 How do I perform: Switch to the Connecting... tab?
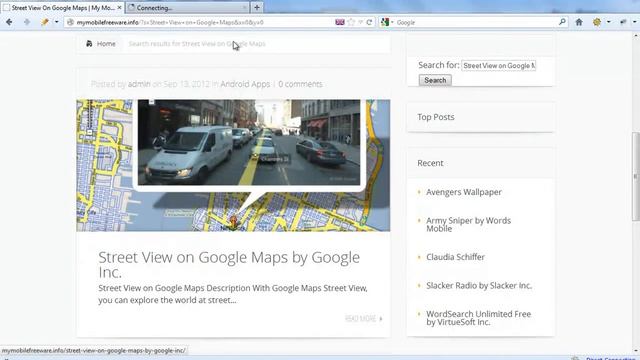(x=188, y=8)
